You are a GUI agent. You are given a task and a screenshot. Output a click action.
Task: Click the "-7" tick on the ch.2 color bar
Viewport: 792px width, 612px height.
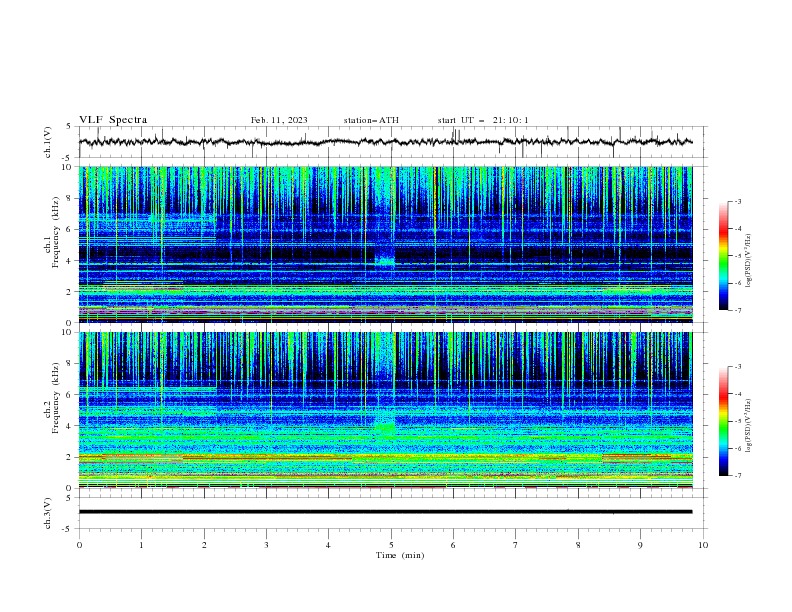pos(737,475)
